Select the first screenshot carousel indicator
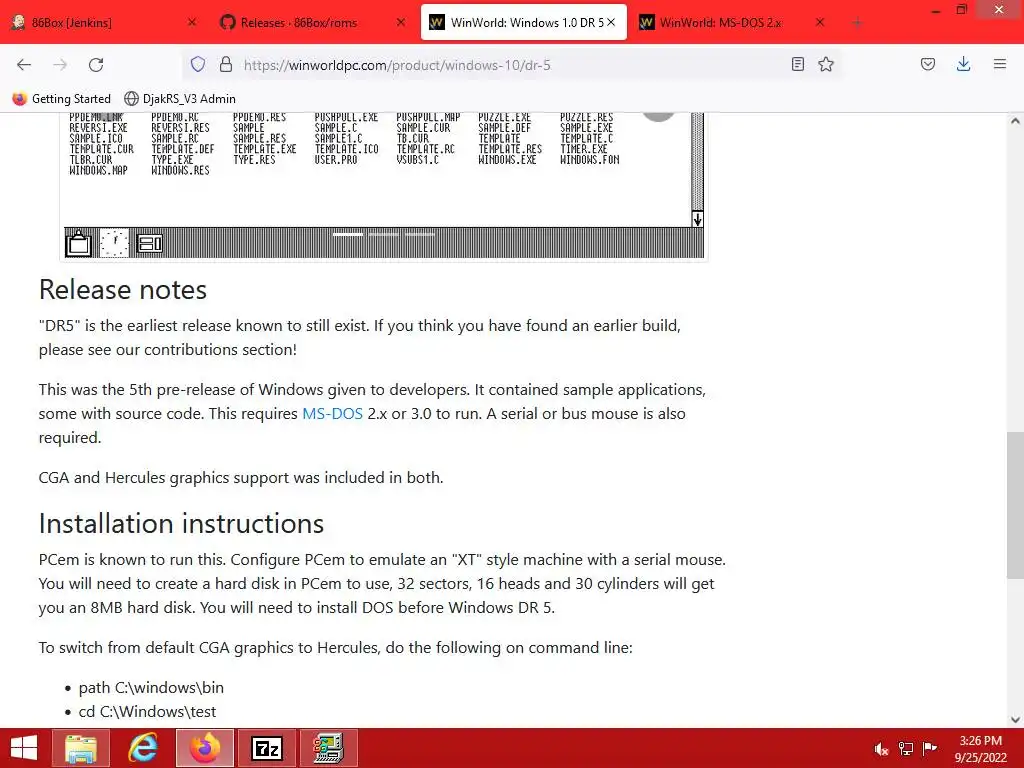1024x768 pixels. [x=348, y=234]
